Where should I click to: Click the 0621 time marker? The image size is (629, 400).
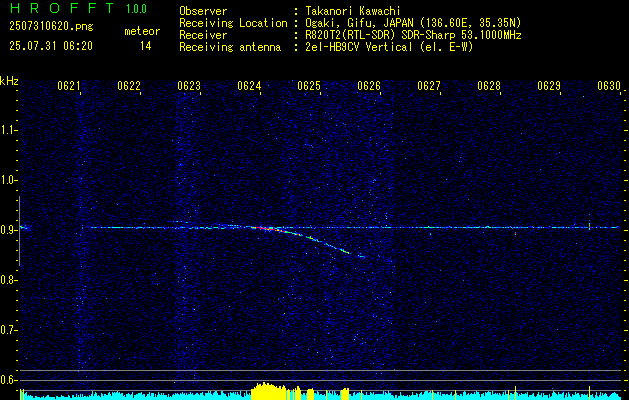(x=69, y=86)
